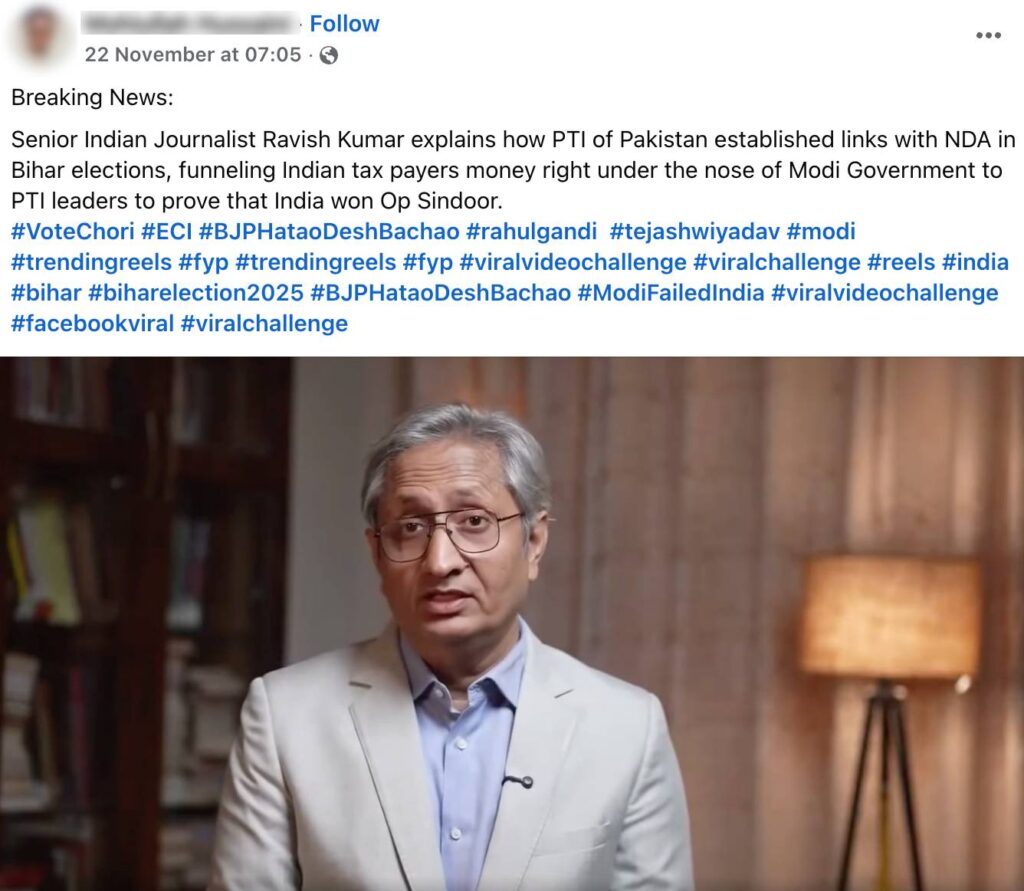
Task: Open the #india hashtag
Action: 975,262
